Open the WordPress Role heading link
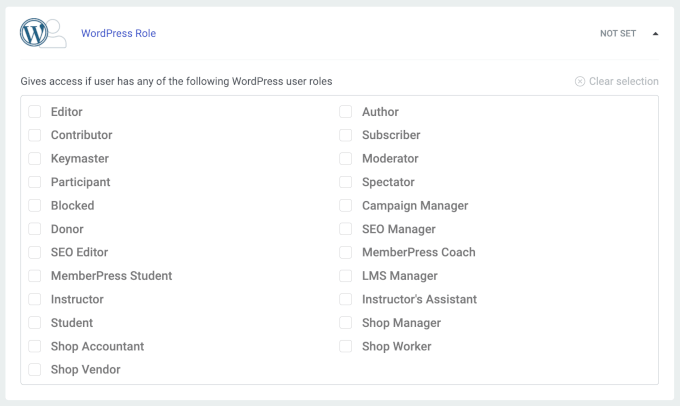 (118, 33)
